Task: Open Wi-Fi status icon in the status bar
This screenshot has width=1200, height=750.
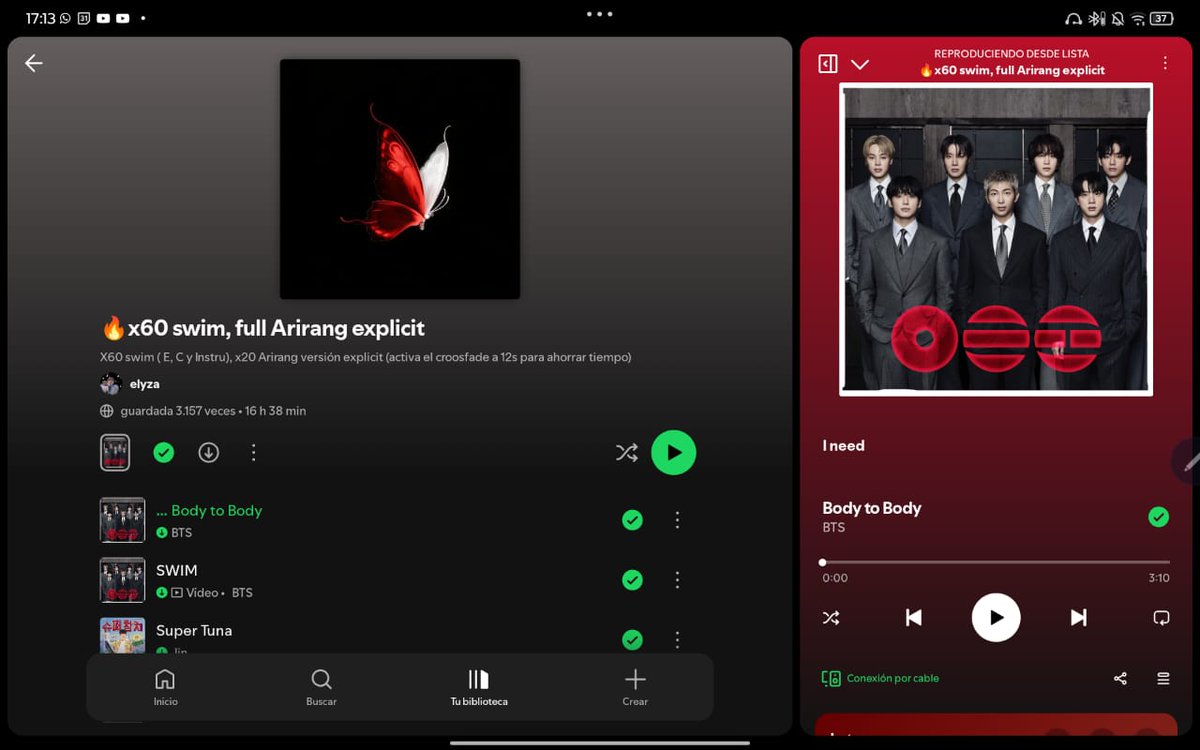Action: click(x=1138, y=18)
